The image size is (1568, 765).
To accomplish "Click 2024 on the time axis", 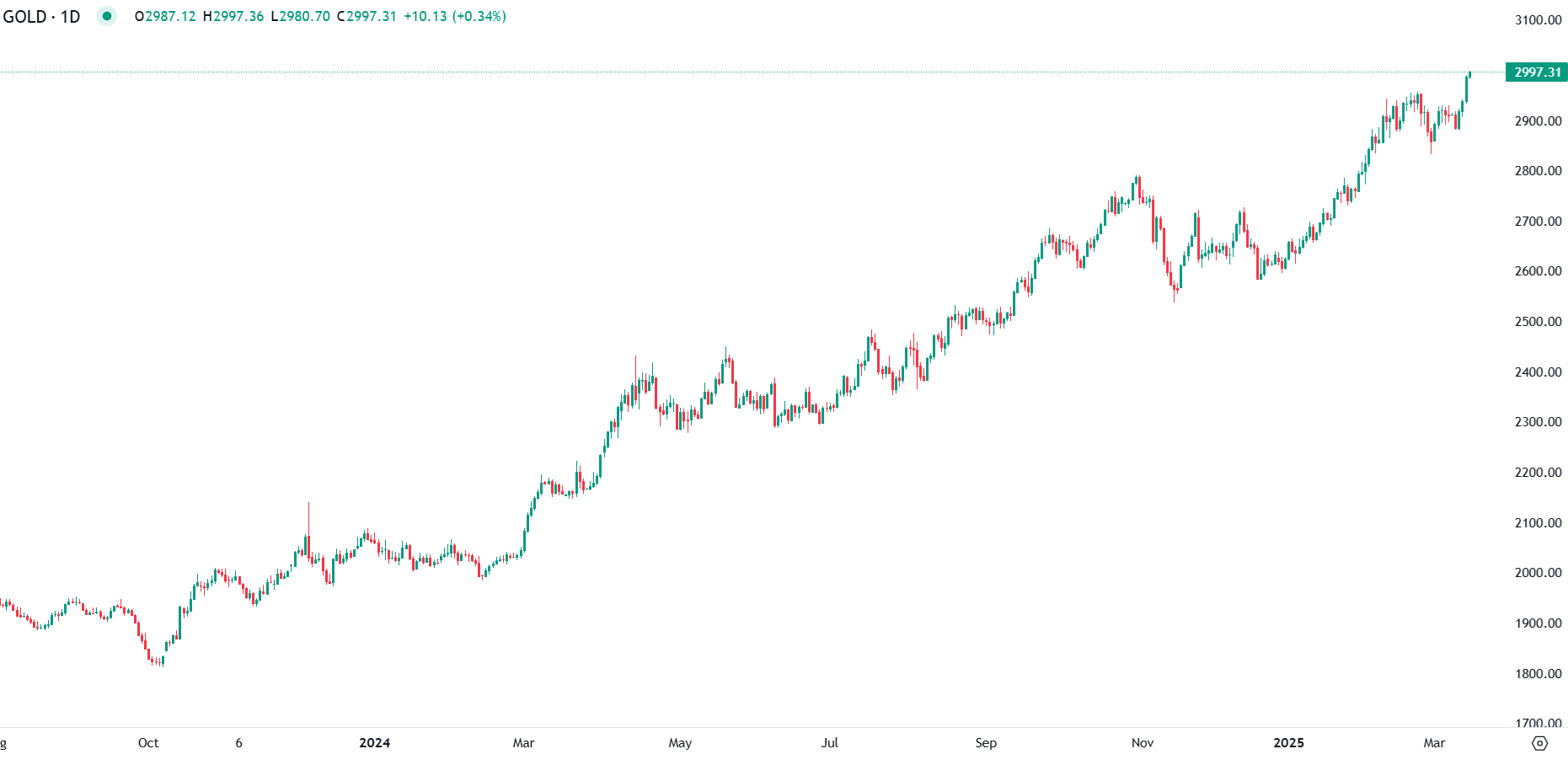I will (375, 743).
